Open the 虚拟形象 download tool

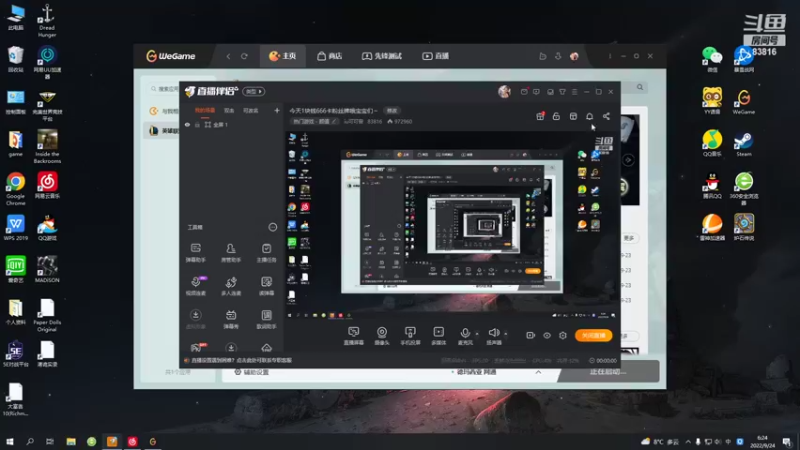click(x=195, y=320)
